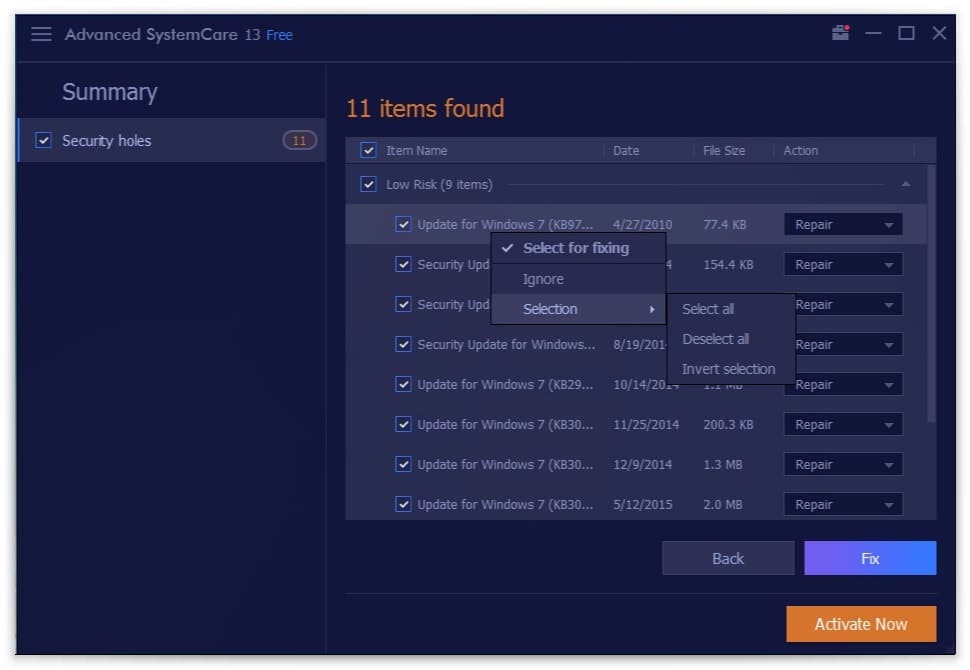Click the Back button
The width and height of the screenshot is (970, 670).
coord(728,559)
